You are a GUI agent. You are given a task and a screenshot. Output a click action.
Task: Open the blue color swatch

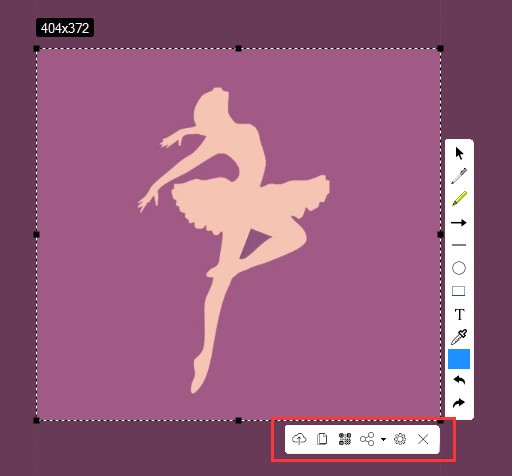[x=459, y=359]
